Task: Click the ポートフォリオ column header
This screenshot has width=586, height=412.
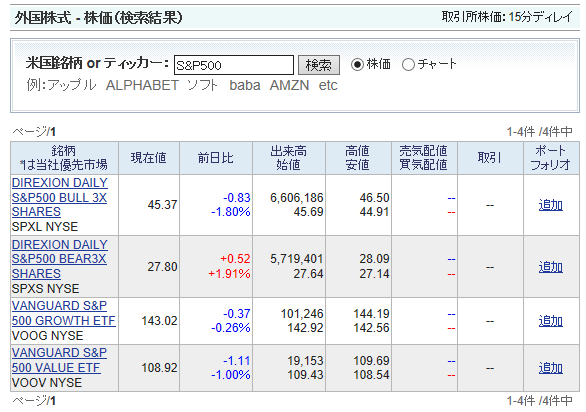Action: [x=551, y=158]
